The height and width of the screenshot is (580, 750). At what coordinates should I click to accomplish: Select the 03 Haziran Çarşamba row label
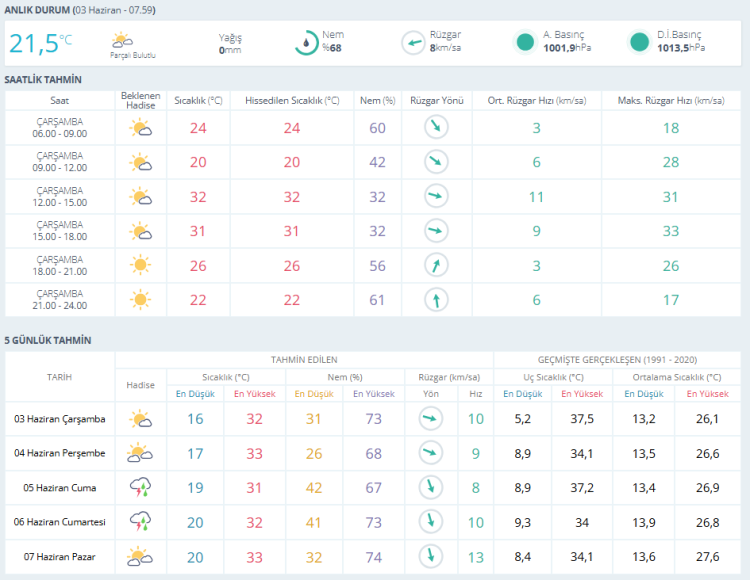coord(60,419)
